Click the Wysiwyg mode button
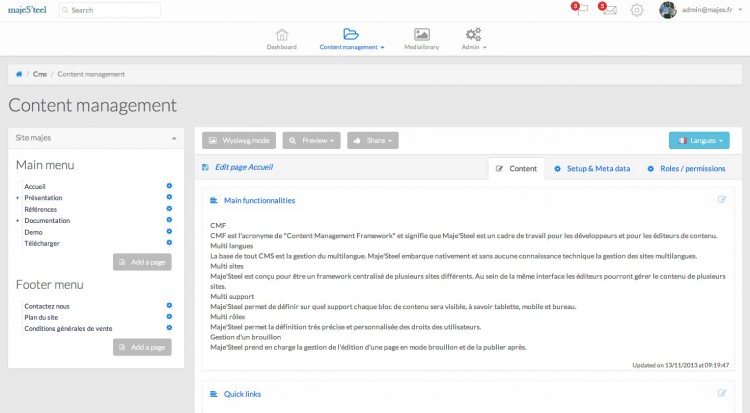Image resolution: width=750 pixels, height=413 pixels. 239,141
